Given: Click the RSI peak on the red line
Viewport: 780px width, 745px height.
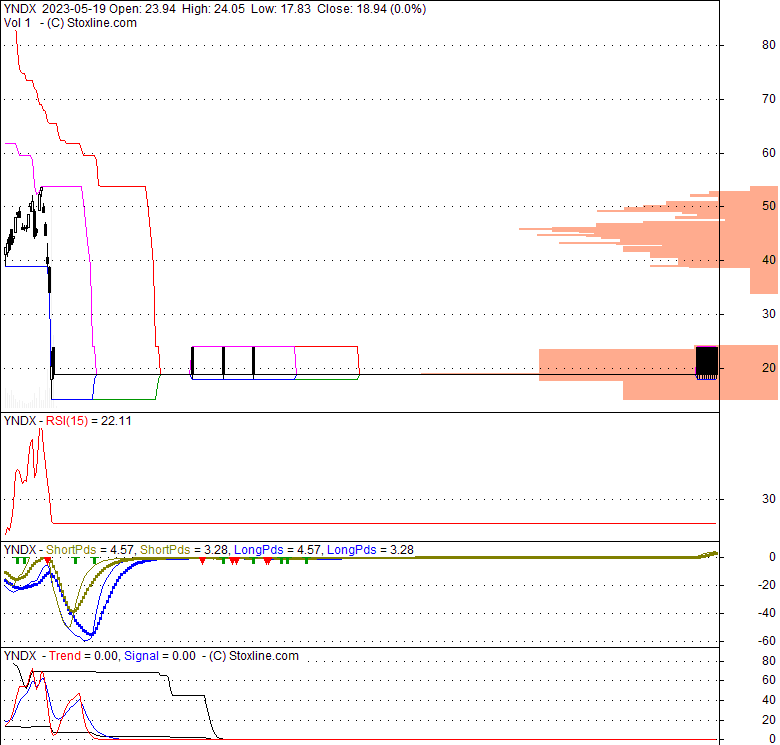Looking at the screenshot, I should click(x=41, y=430).
